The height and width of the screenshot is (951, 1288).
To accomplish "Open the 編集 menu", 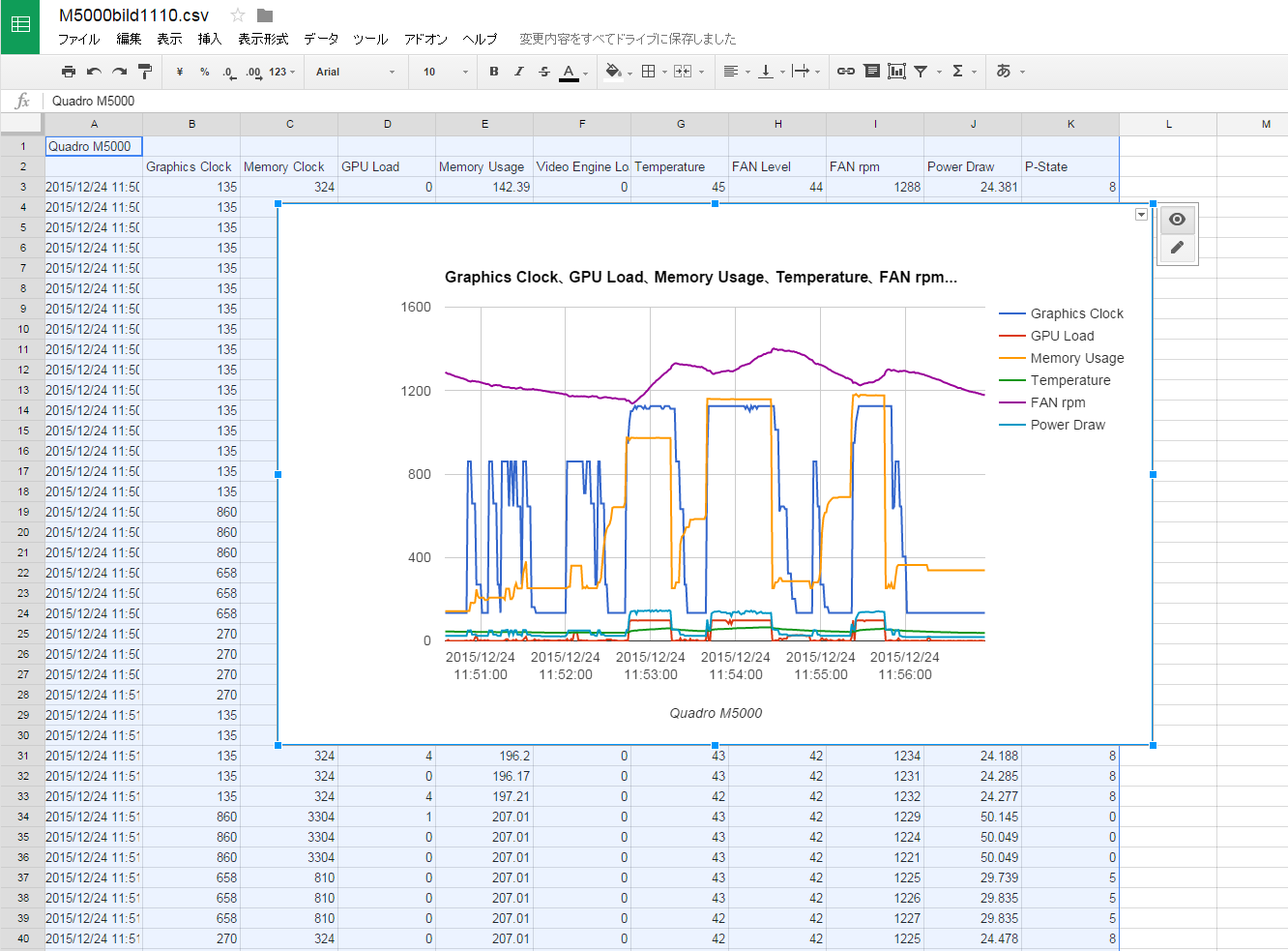I will click(129, 40).
